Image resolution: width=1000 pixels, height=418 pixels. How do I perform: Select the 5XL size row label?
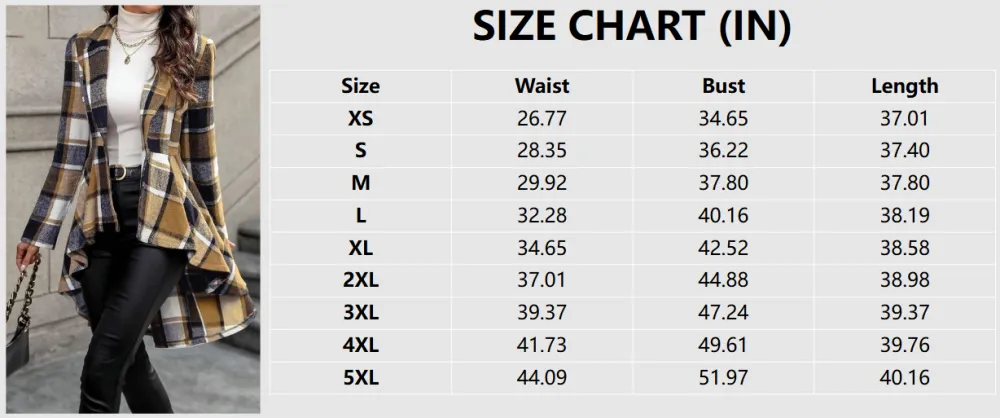pos(360,377)
